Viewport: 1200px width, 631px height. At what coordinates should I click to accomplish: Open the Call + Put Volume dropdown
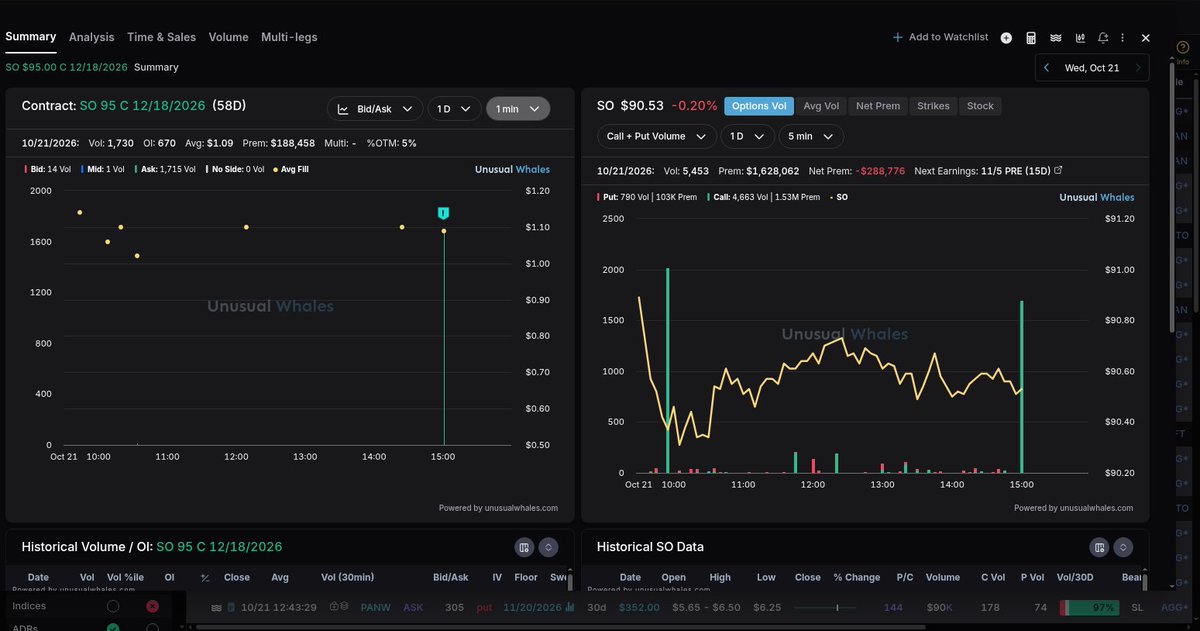657,136
